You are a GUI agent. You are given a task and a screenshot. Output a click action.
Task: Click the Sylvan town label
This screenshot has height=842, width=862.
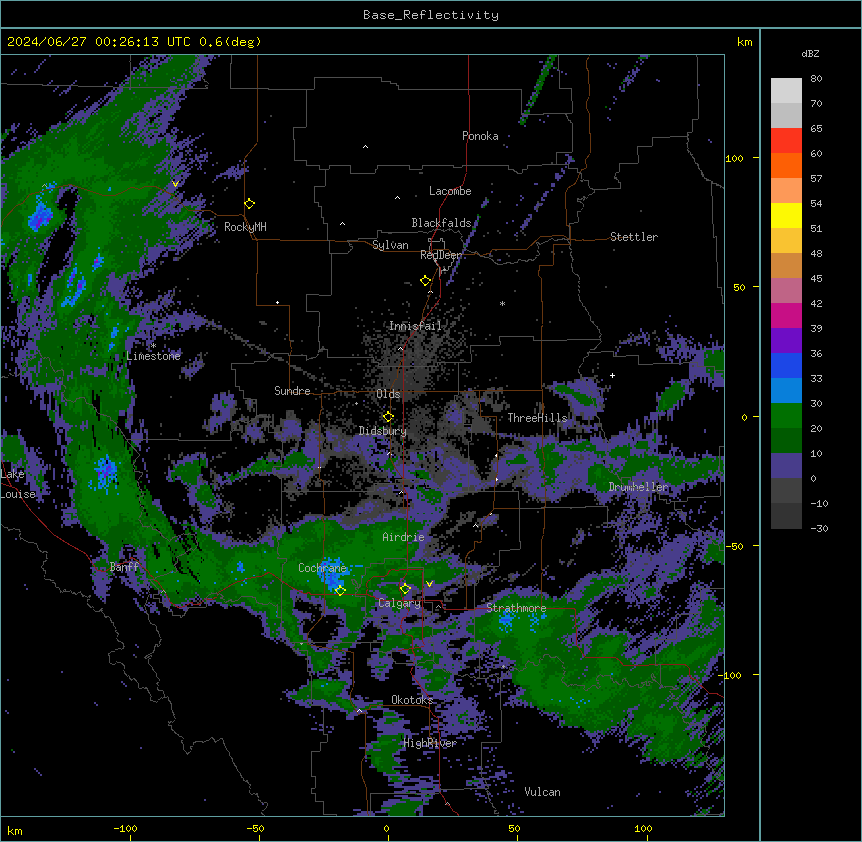(x=390, y=245)
